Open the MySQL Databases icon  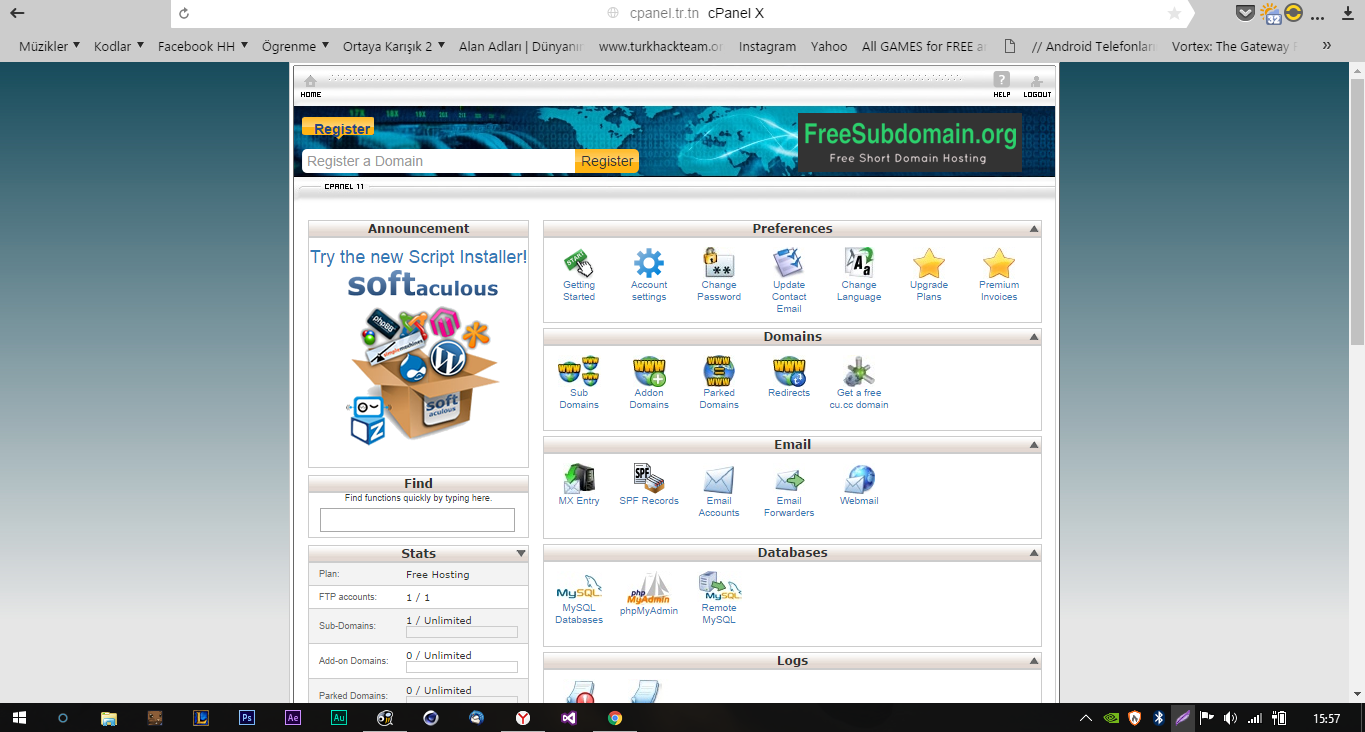point(579,588)
